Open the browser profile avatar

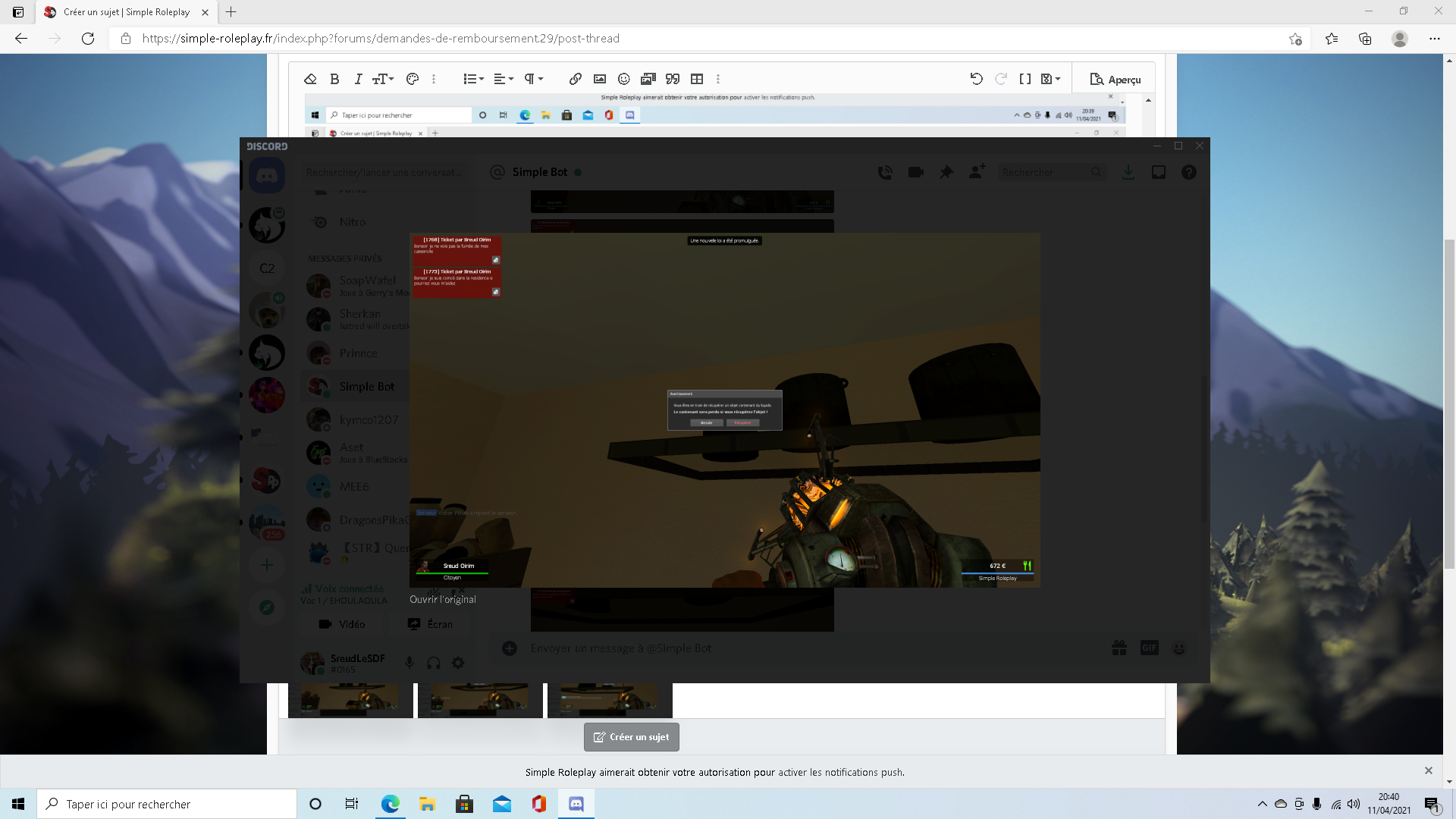pos(1400,39)
